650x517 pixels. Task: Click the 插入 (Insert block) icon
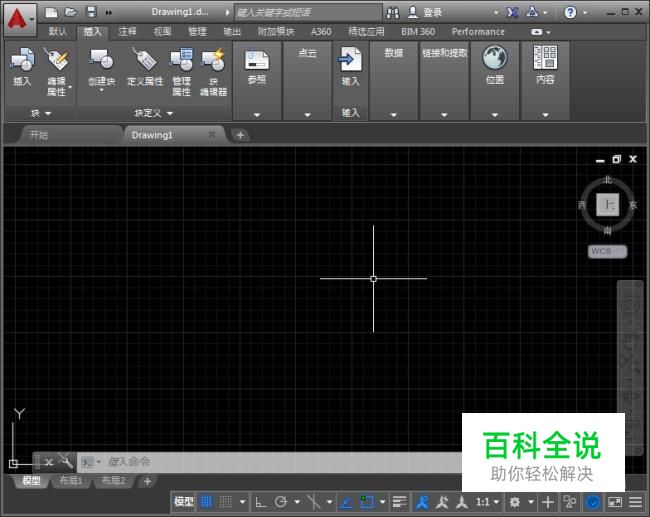(22, 61)
